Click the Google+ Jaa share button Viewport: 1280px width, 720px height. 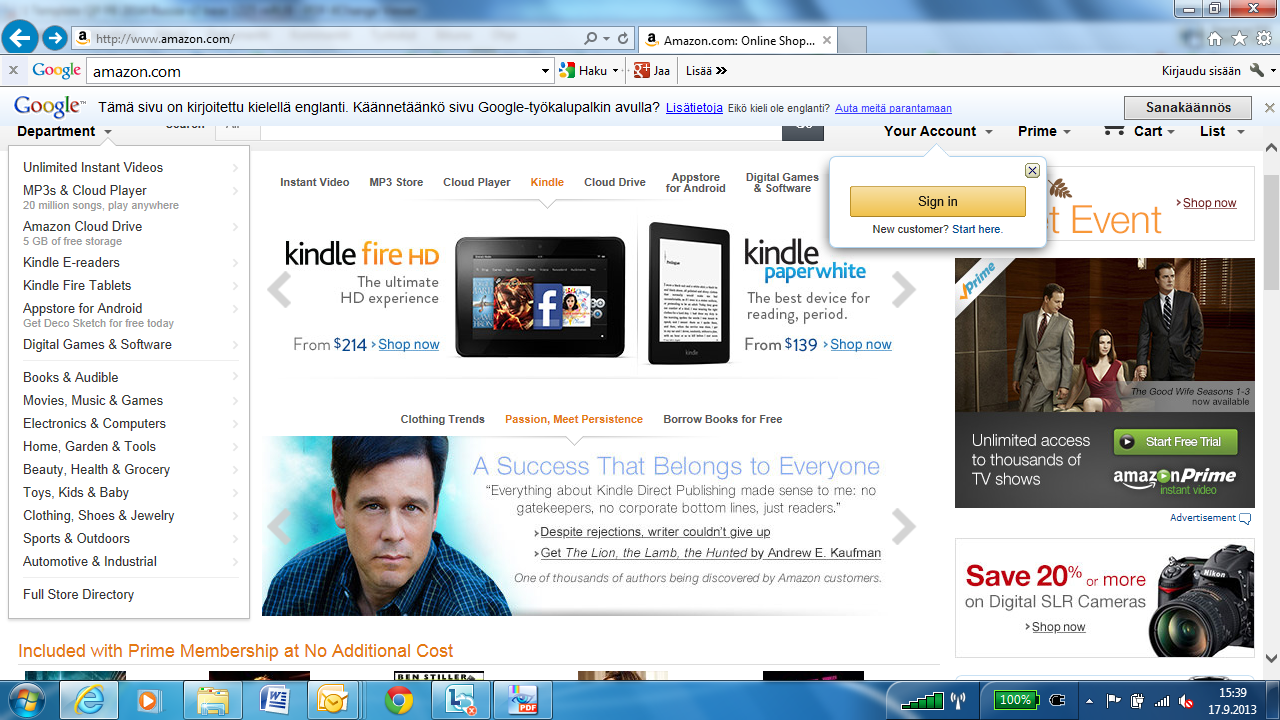pyautogui.click(x=651, y=71)
